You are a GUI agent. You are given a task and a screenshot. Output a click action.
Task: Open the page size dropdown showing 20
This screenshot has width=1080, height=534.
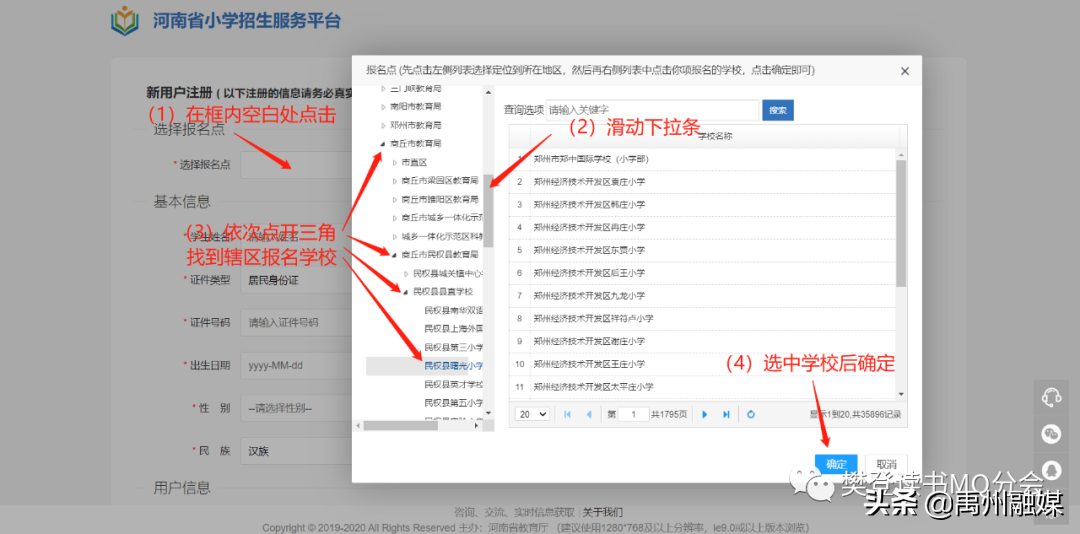[x=531, y=414]
